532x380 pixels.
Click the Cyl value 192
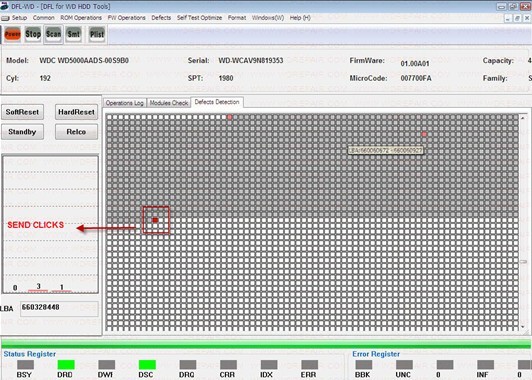click(x=45, y=78)
